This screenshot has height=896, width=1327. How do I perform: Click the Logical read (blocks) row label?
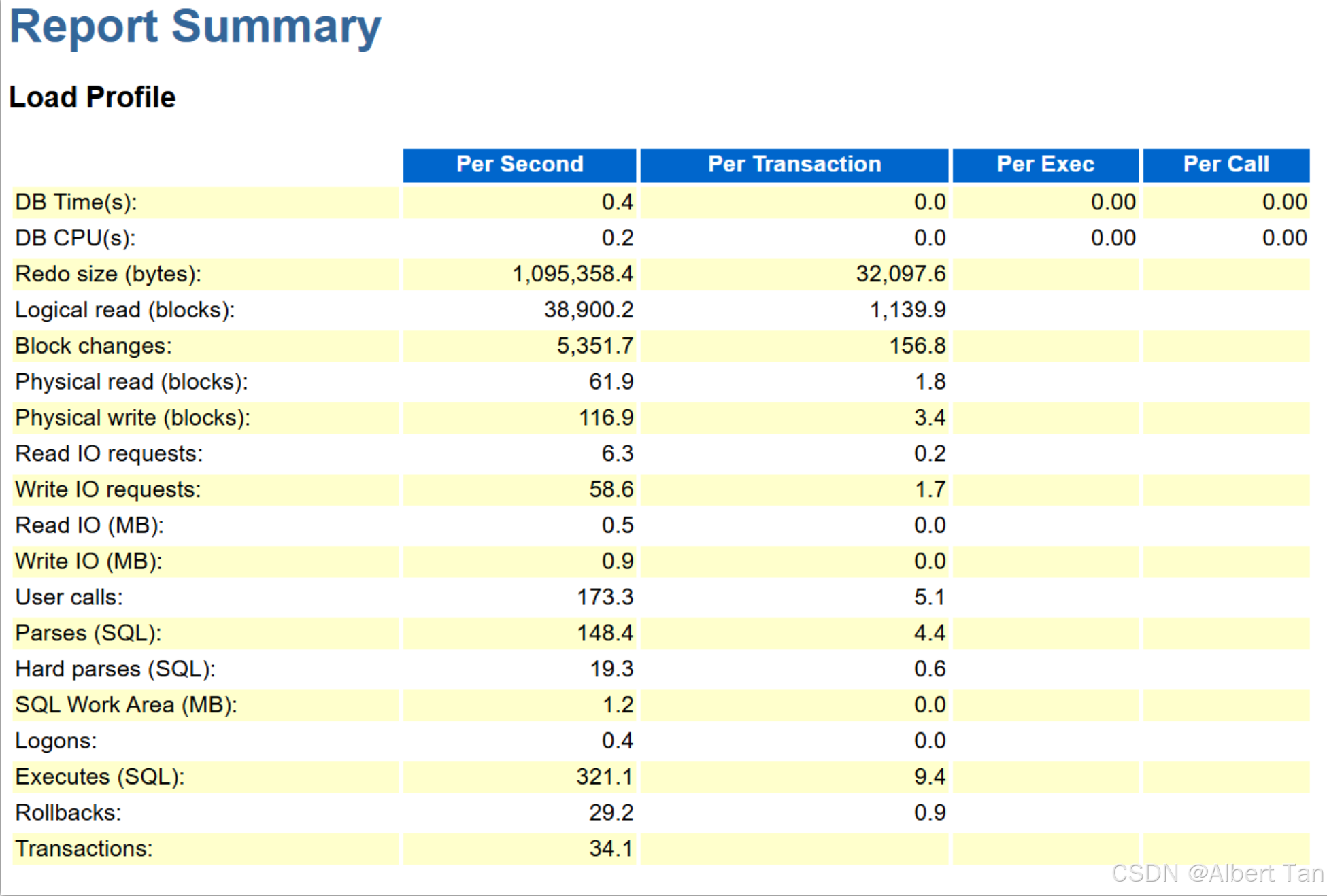(x=124, y=310)
